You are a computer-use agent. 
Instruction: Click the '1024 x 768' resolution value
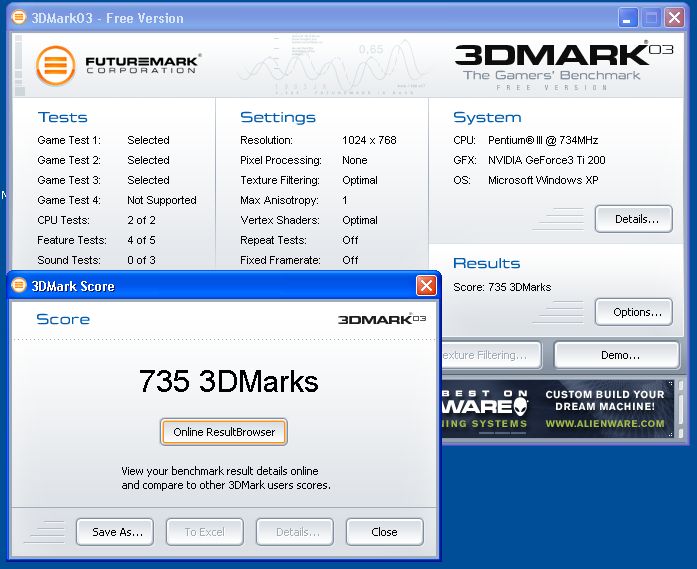tap(369, 140)
